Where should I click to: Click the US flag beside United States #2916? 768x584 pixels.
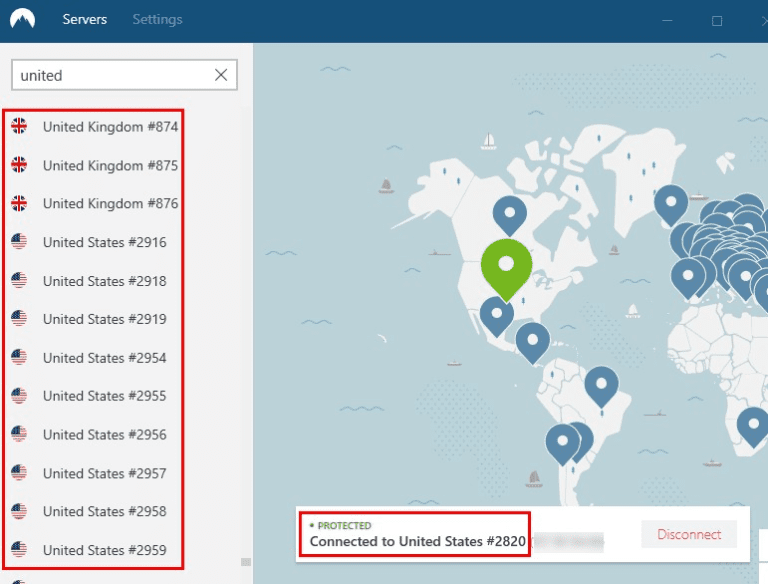[19, 242]
